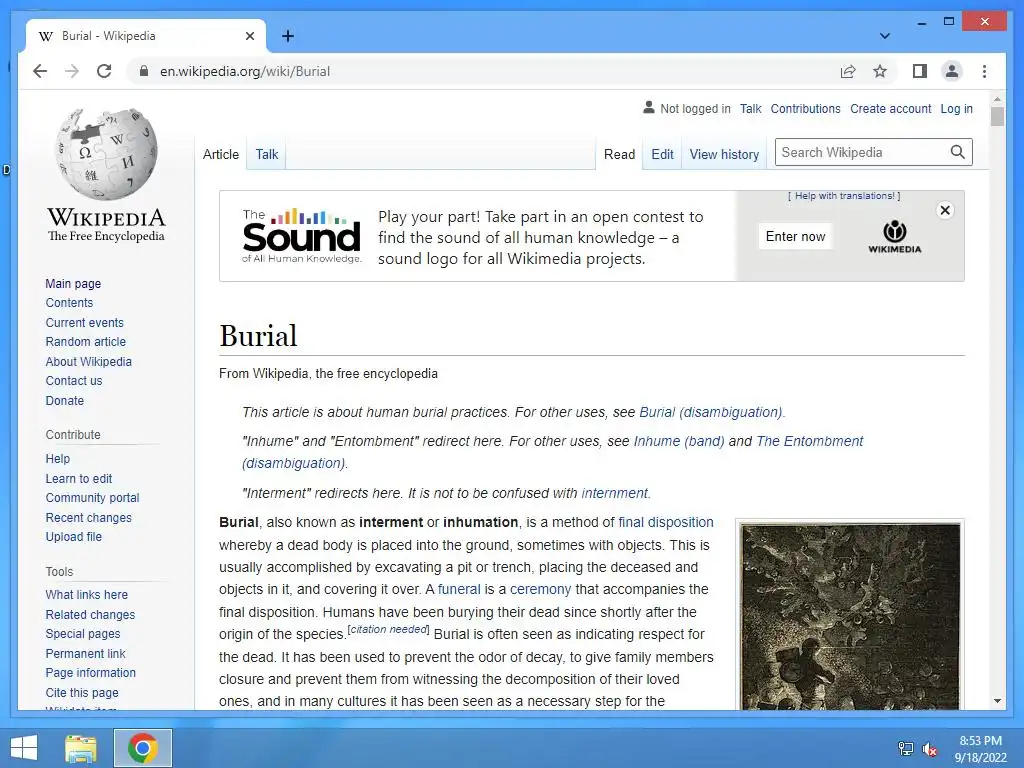Go to Main page in sidebar
The image size is (1024, 768).
tap(73, 283)
